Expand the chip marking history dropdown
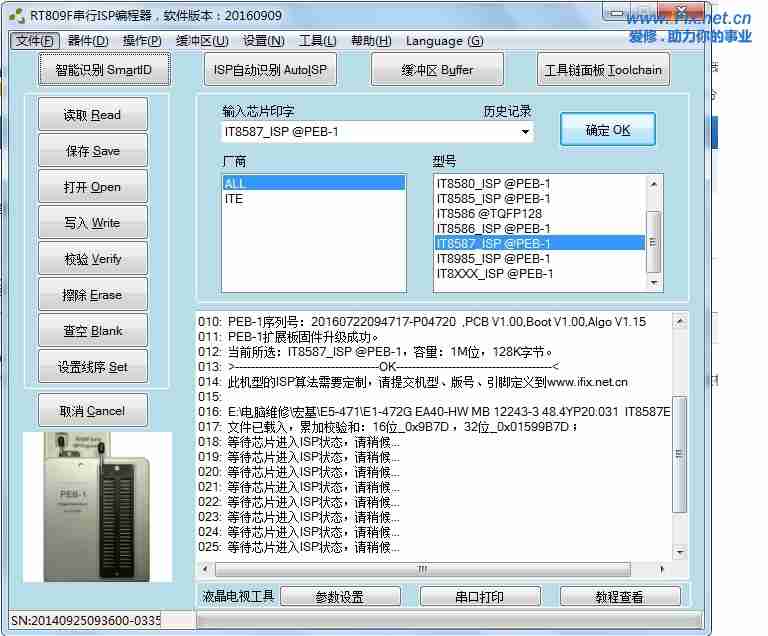The height and width of the screenshot is (636, 768). point(525,132)
